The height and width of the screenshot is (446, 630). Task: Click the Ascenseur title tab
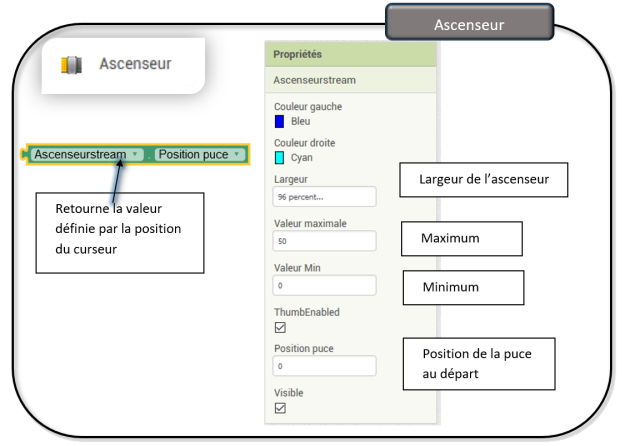[x=469, y=23]
